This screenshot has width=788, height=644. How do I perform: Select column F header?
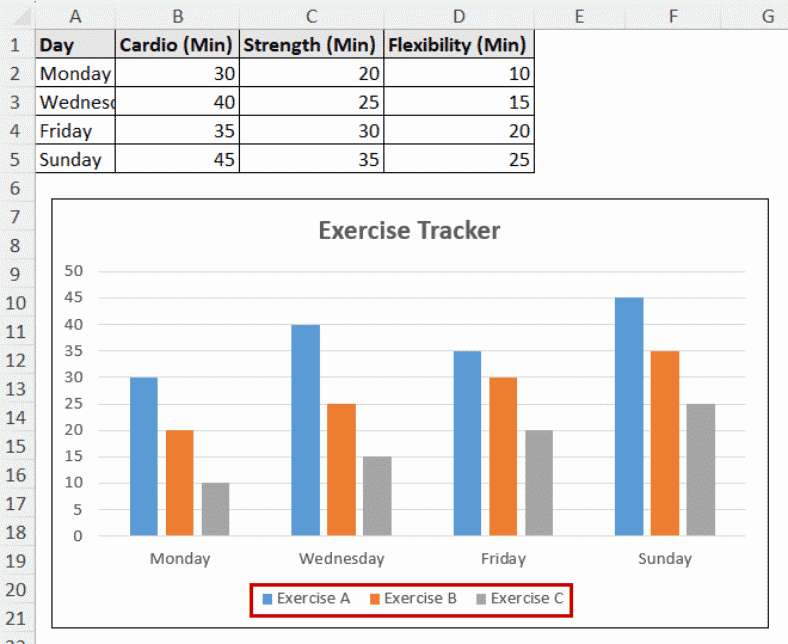[673, 17]
